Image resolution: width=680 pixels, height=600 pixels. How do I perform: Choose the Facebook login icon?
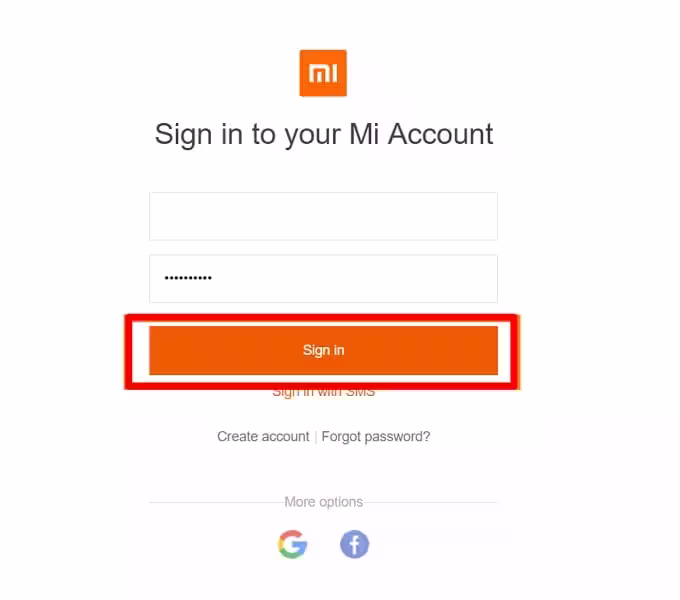point(354,544)
